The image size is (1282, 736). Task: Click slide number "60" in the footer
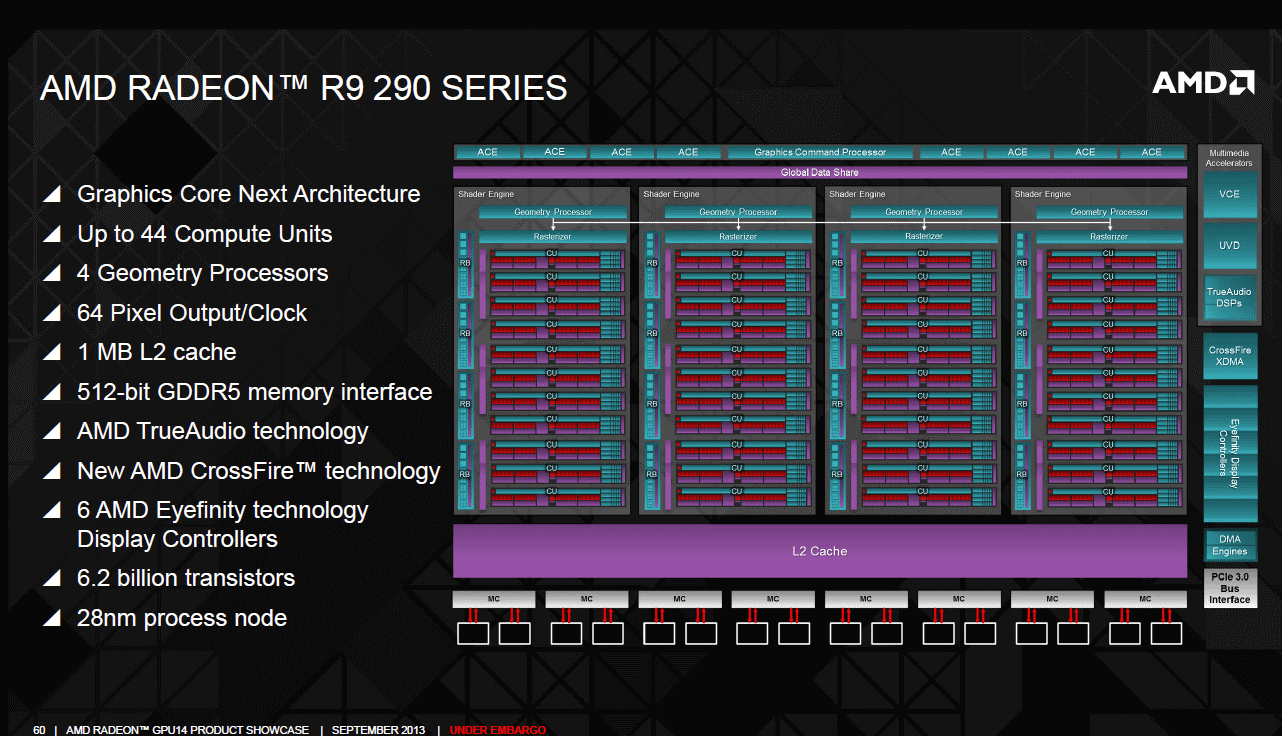(x=39, y=730)
